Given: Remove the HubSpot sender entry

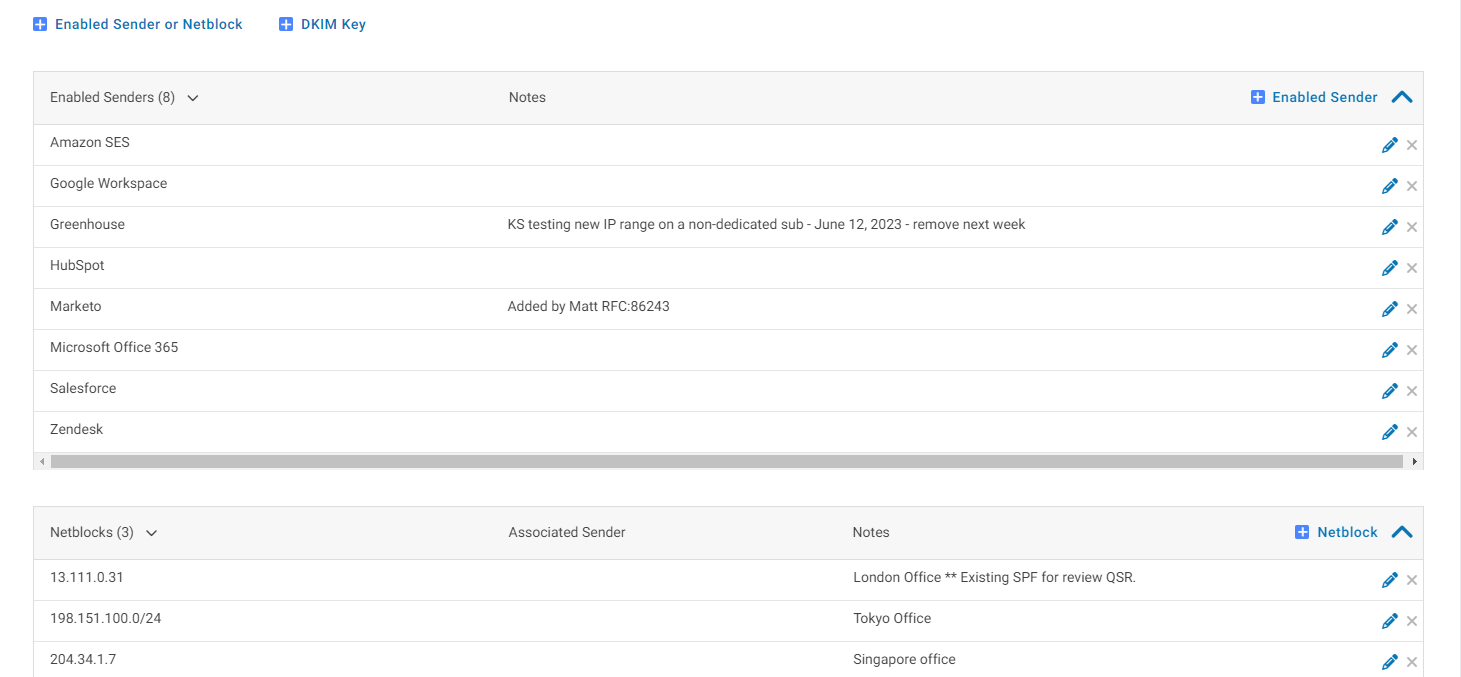Looking at the screenshot, I should pos(1412,267).
